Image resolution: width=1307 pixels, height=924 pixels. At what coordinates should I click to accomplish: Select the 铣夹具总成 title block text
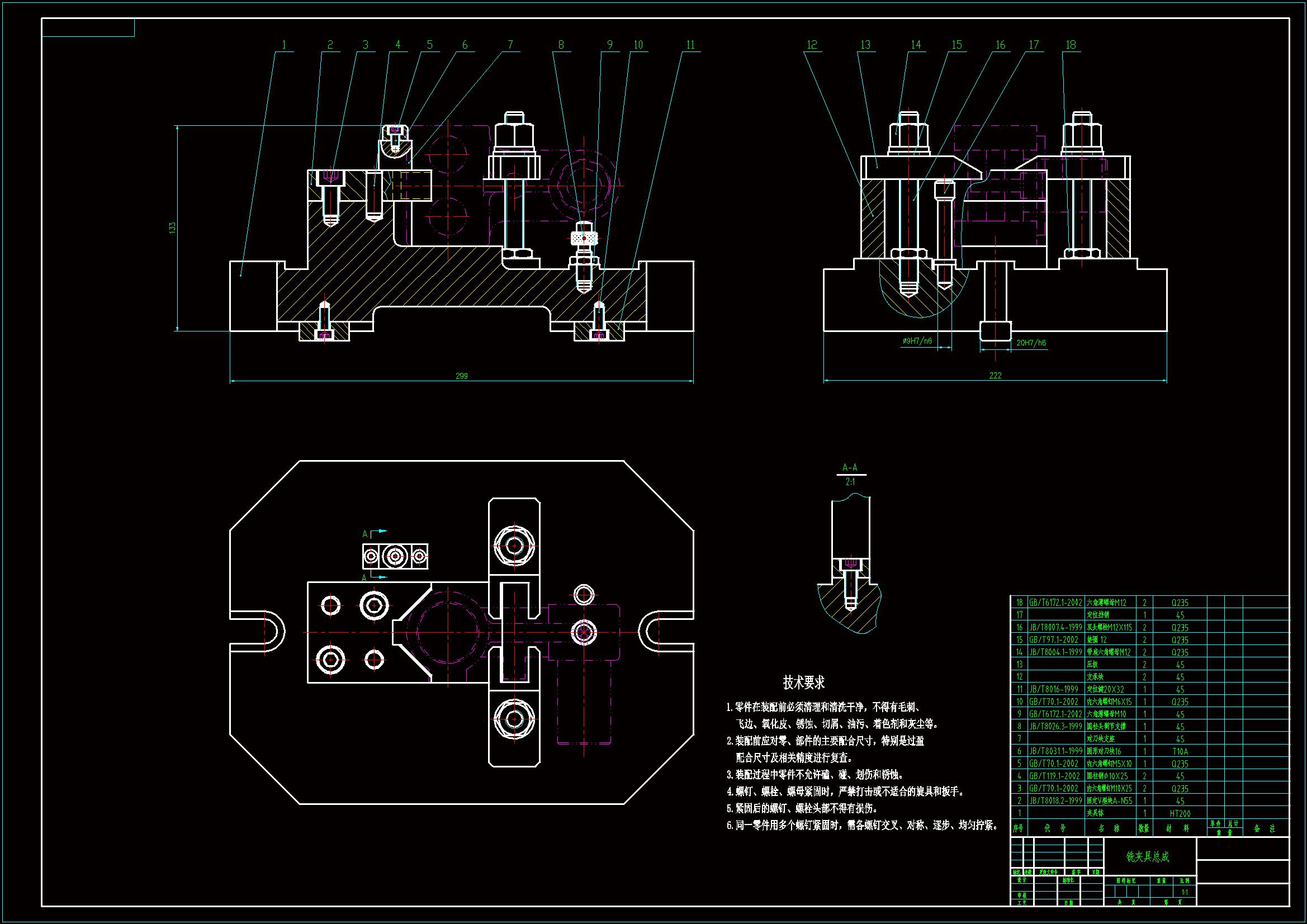click(1148, 857)
